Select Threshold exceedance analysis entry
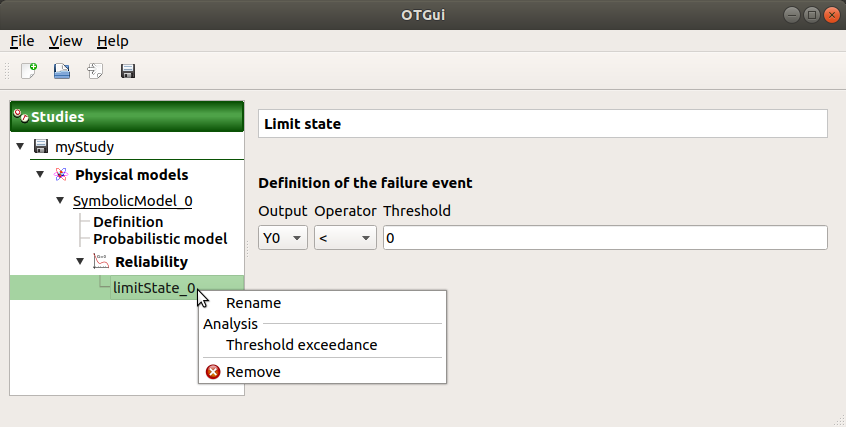The width and height of the screenshot is (846, 427). pyautogui.click(x=301, y=345)
